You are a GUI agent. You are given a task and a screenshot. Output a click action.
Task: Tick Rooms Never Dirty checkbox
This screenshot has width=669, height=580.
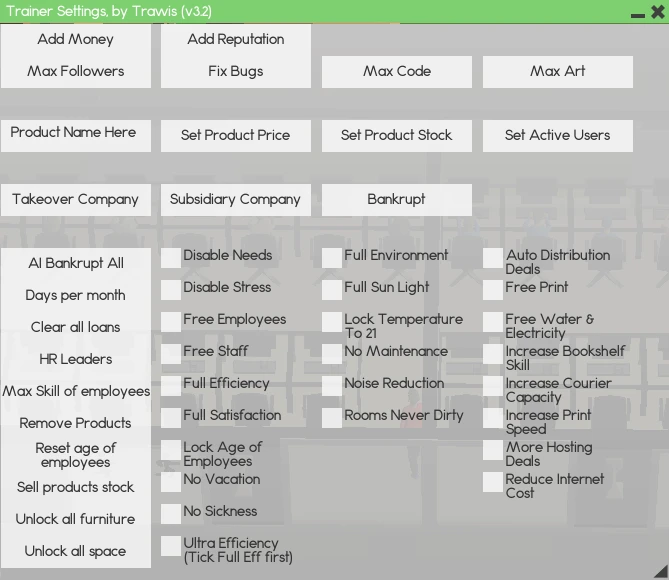332,418
